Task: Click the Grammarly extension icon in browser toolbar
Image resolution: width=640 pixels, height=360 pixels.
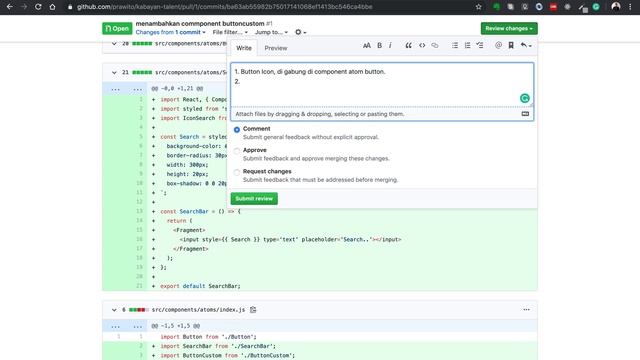Action: tap(596, 7)
